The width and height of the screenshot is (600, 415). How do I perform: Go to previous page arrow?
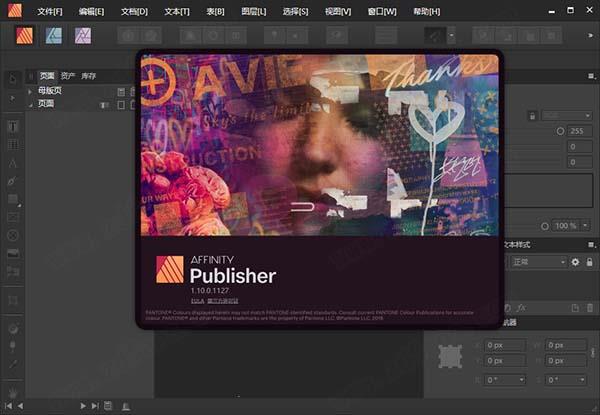[20, 406]
